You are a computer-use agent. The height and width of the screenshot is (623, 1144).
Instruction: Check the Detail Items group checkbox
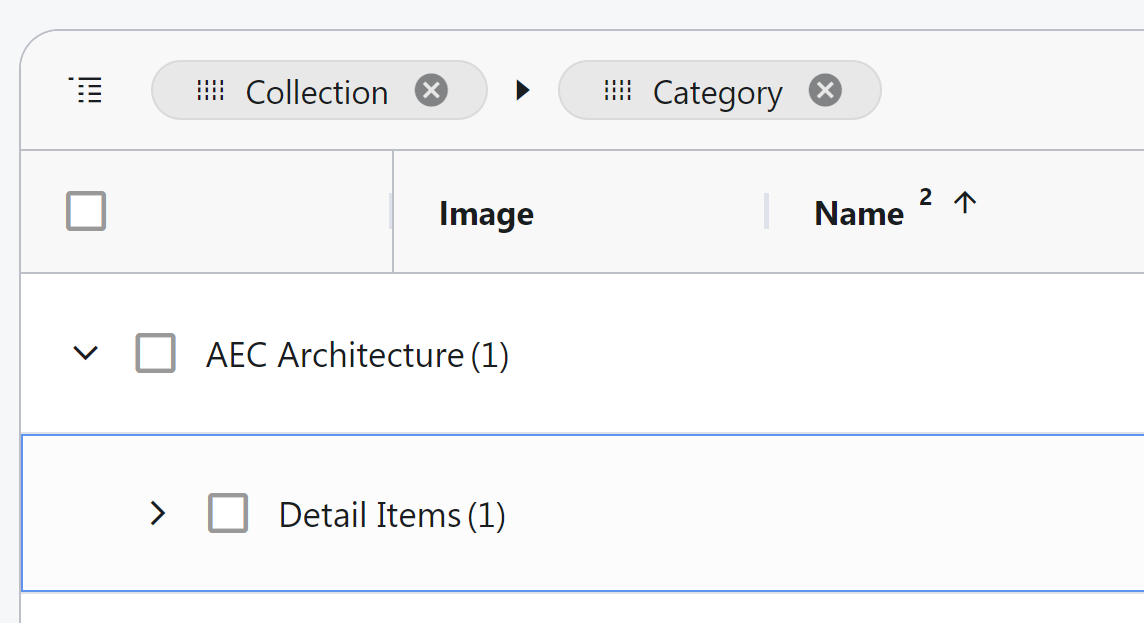click(x=228, y=513)
